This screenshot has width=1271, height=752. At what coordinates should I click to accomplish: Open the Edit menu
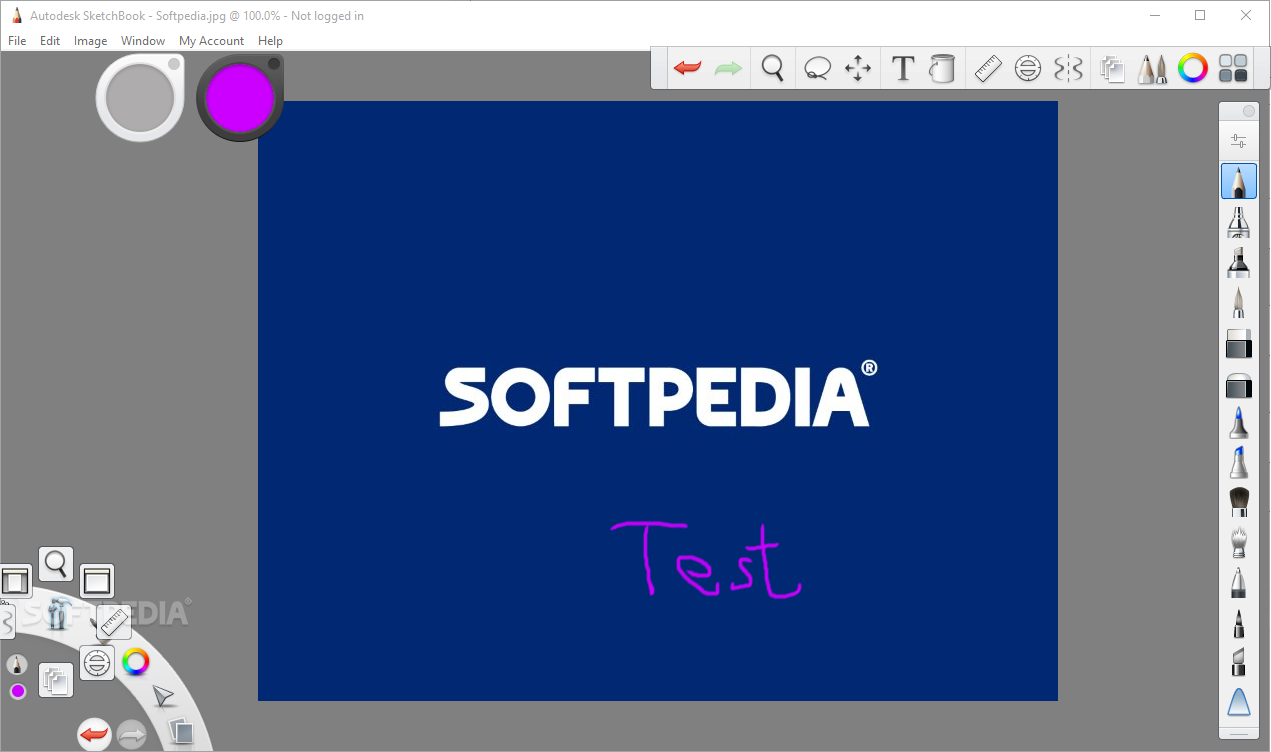pyautogui.click(x=50, y=41)
